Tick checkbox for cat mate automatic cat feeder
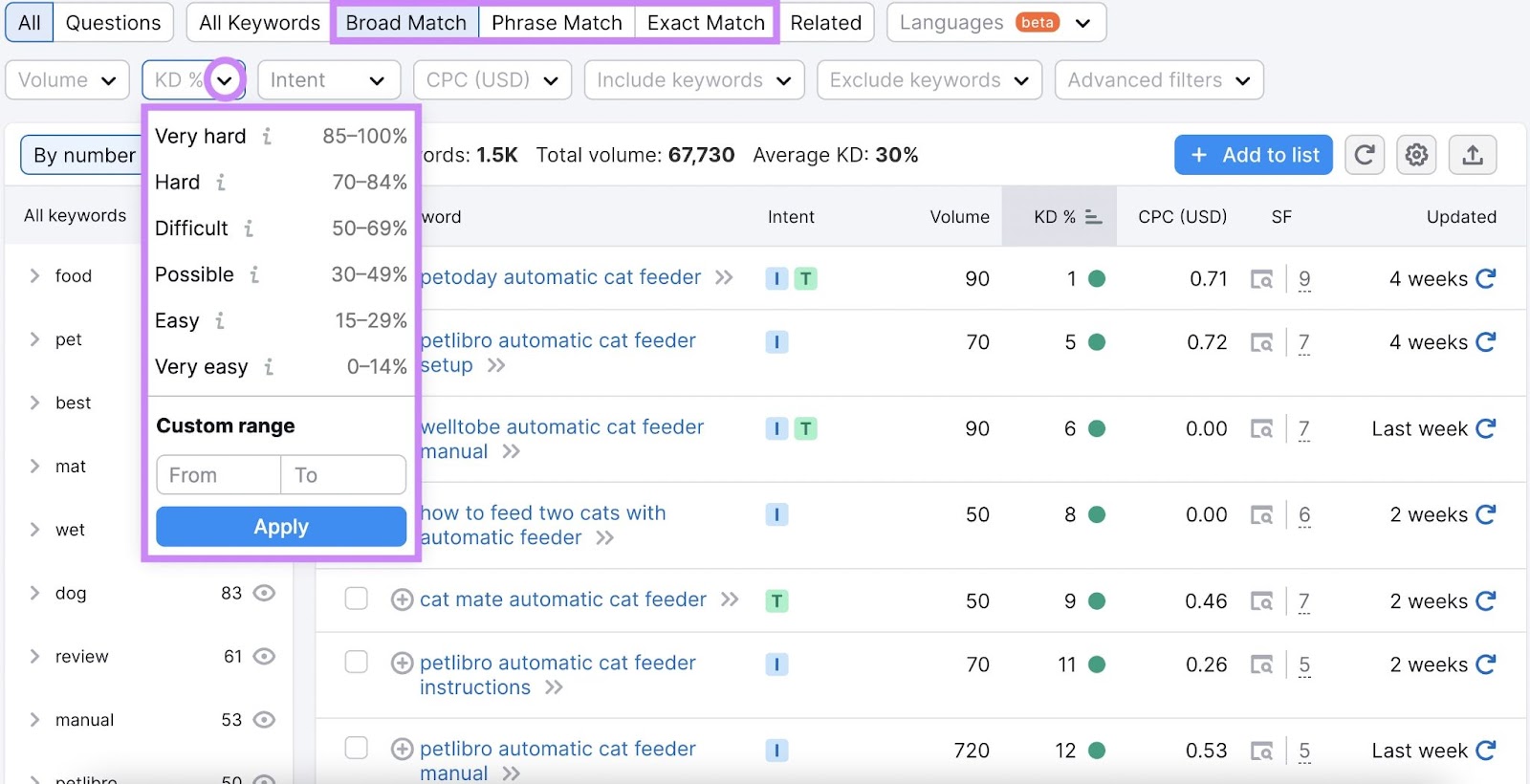The image size is (1530, 784). point(356,599)
